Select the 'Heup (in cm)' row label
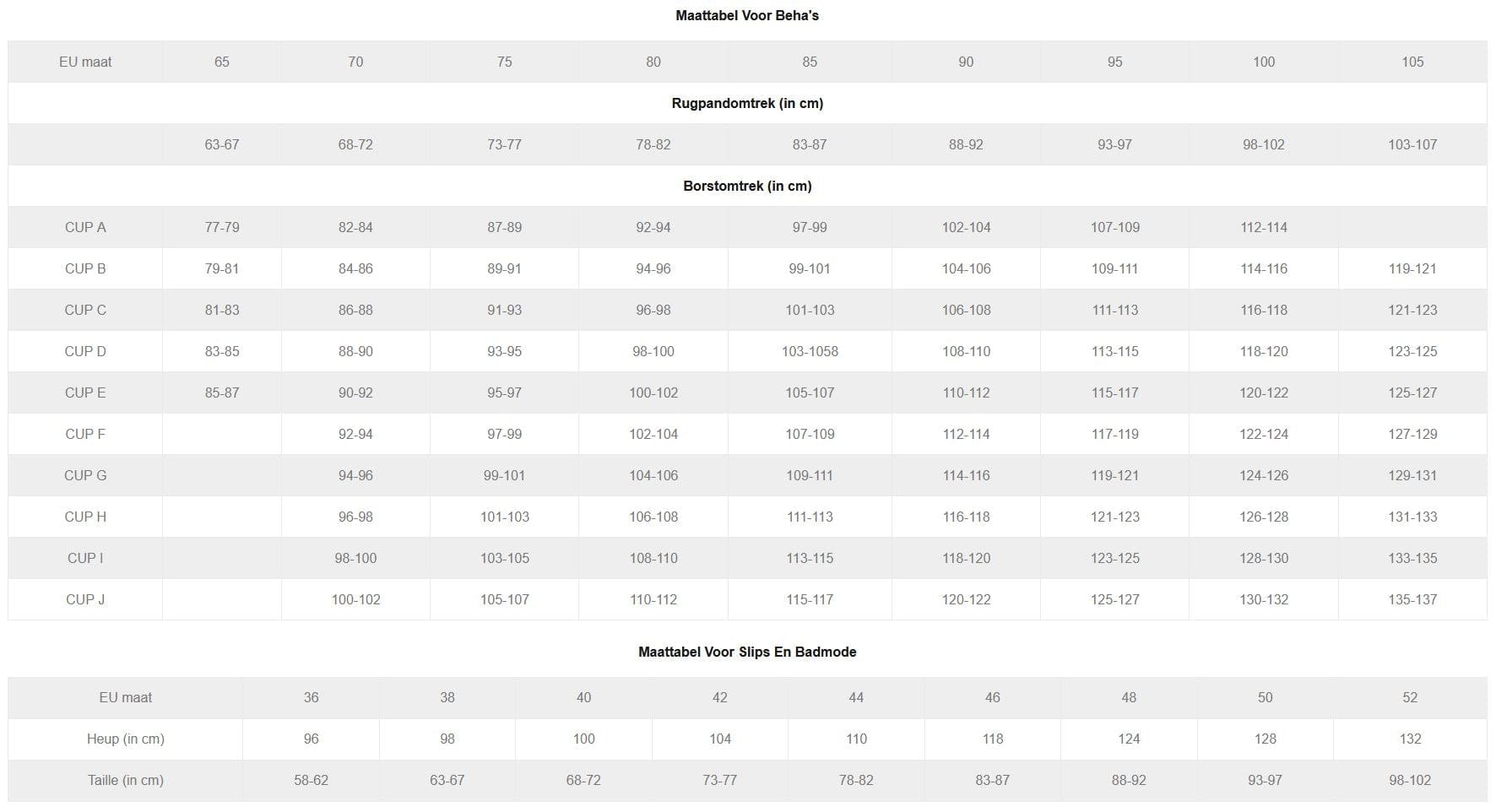 point(126,739)
